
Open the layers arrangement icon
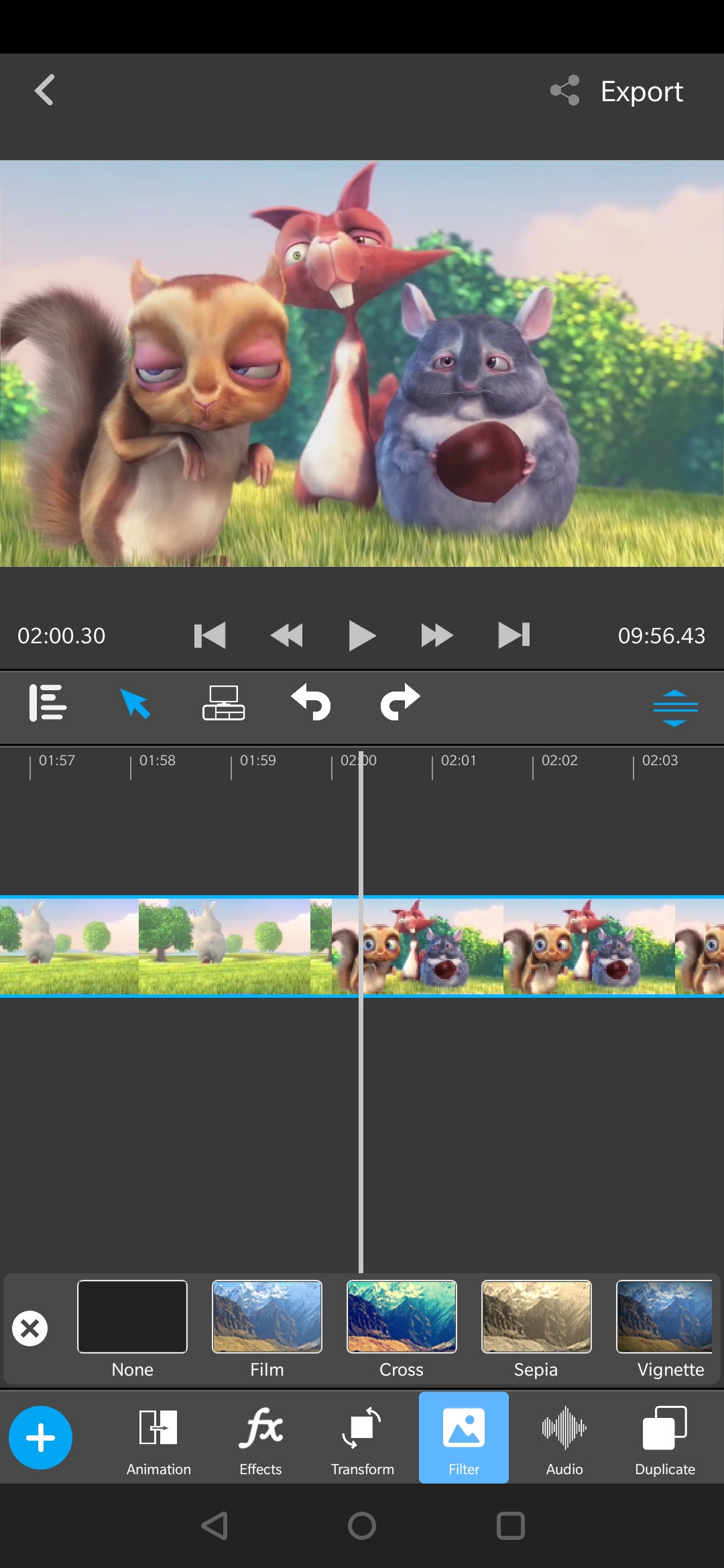(223, 703)
